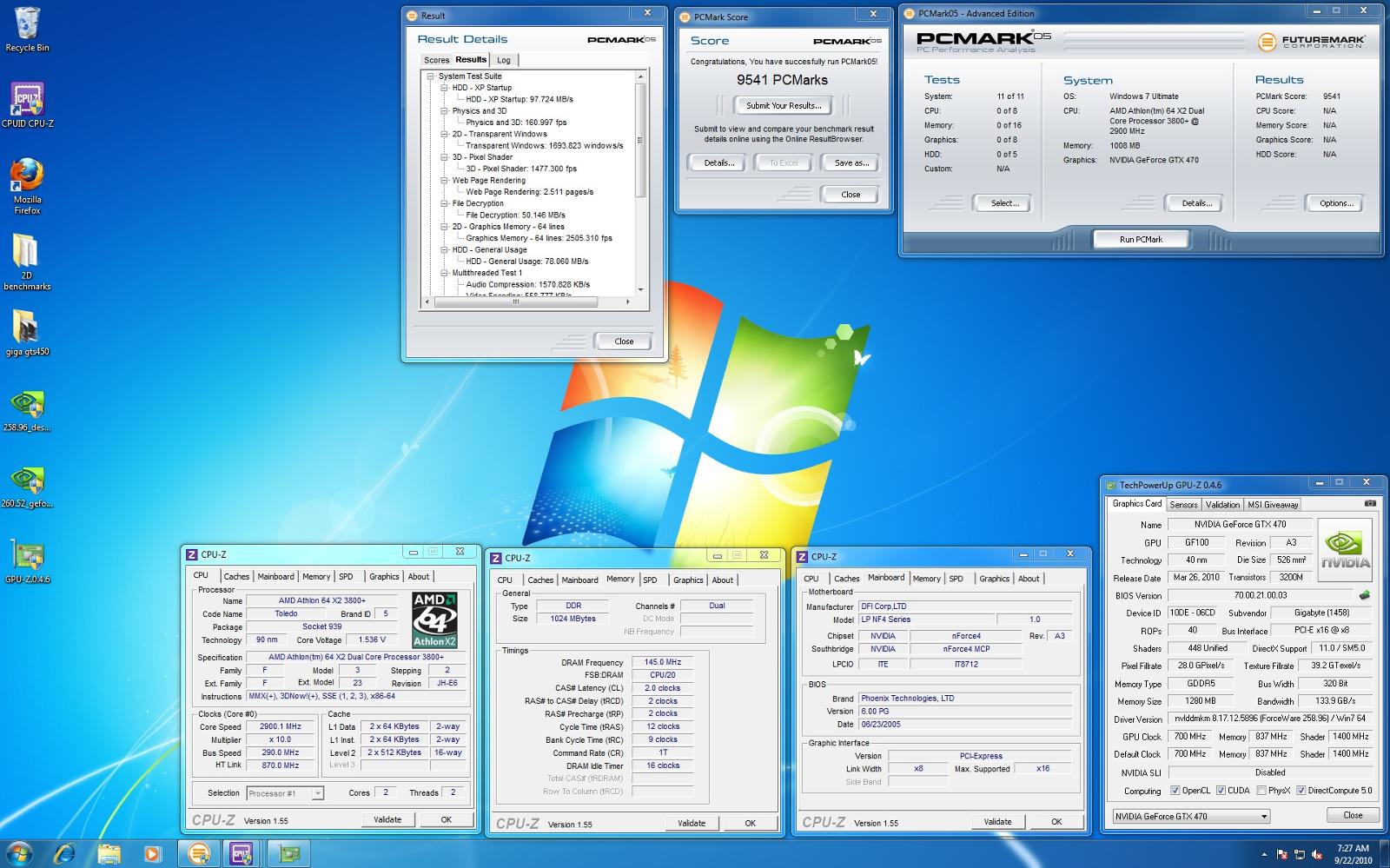This screenshot has width=1390, height=868.
Task: Collapse the File Decryption node
Action: coord(444,203)
